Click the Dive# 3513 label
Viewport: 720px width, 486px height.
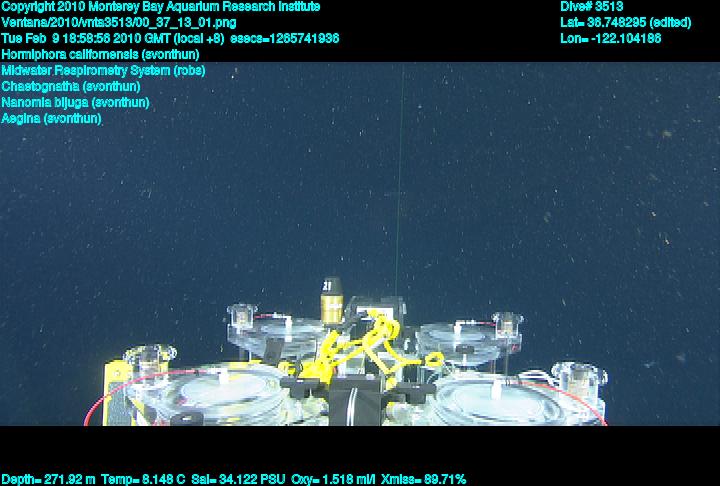click(x=592, y=6)
